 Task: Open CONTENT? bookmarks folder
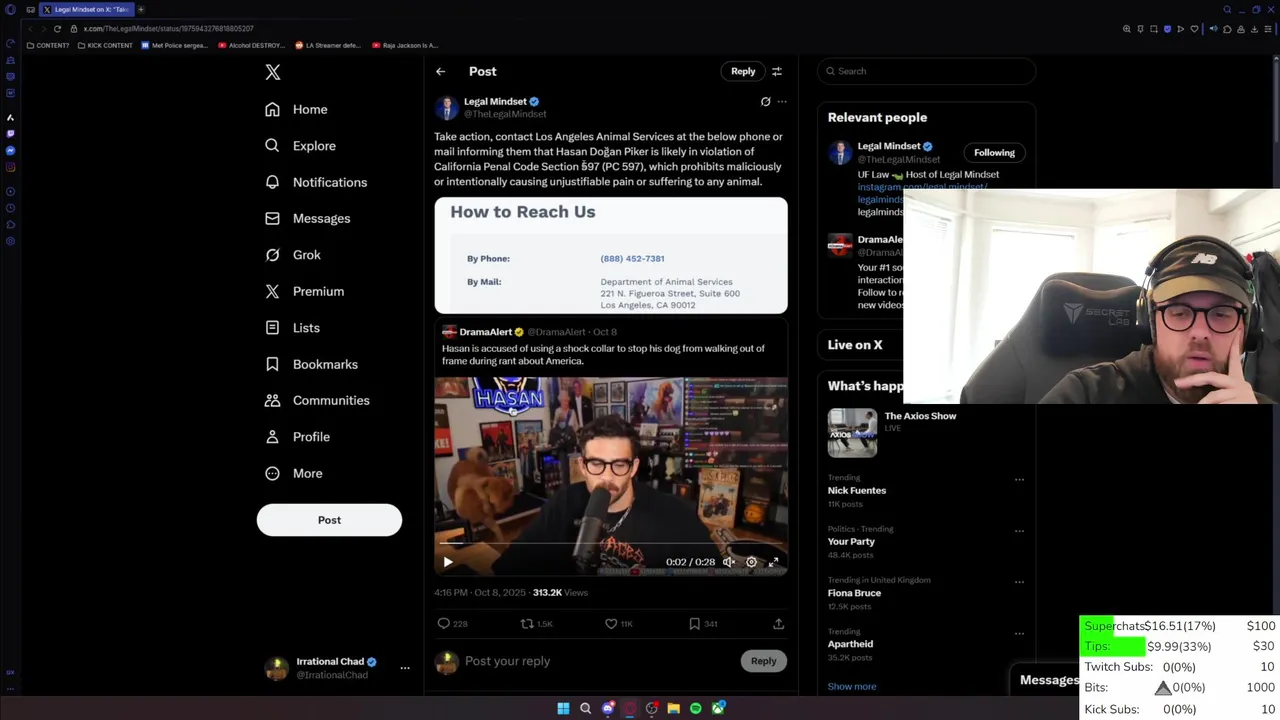coord(48,45)
